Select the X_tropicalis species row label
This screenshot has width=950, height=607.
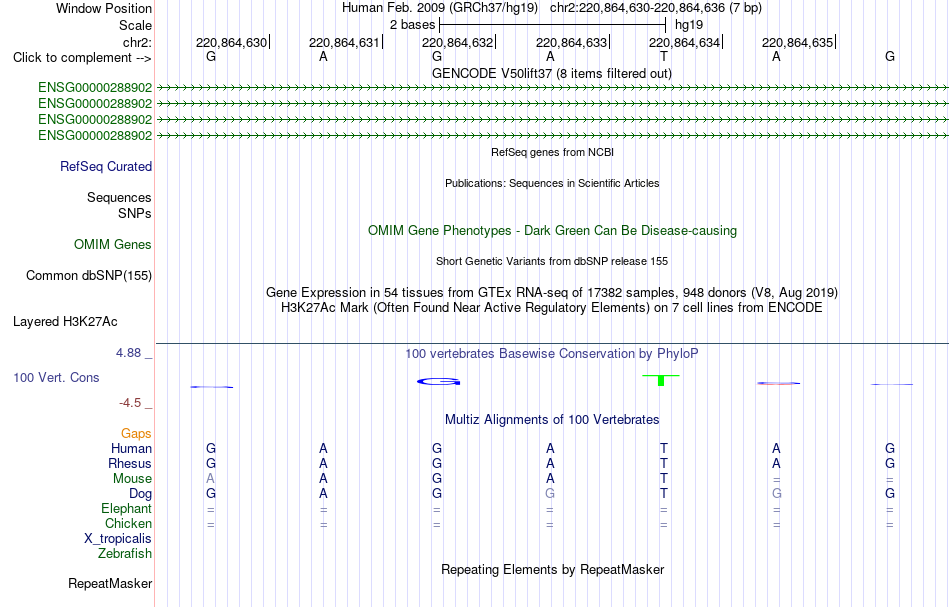118,539
